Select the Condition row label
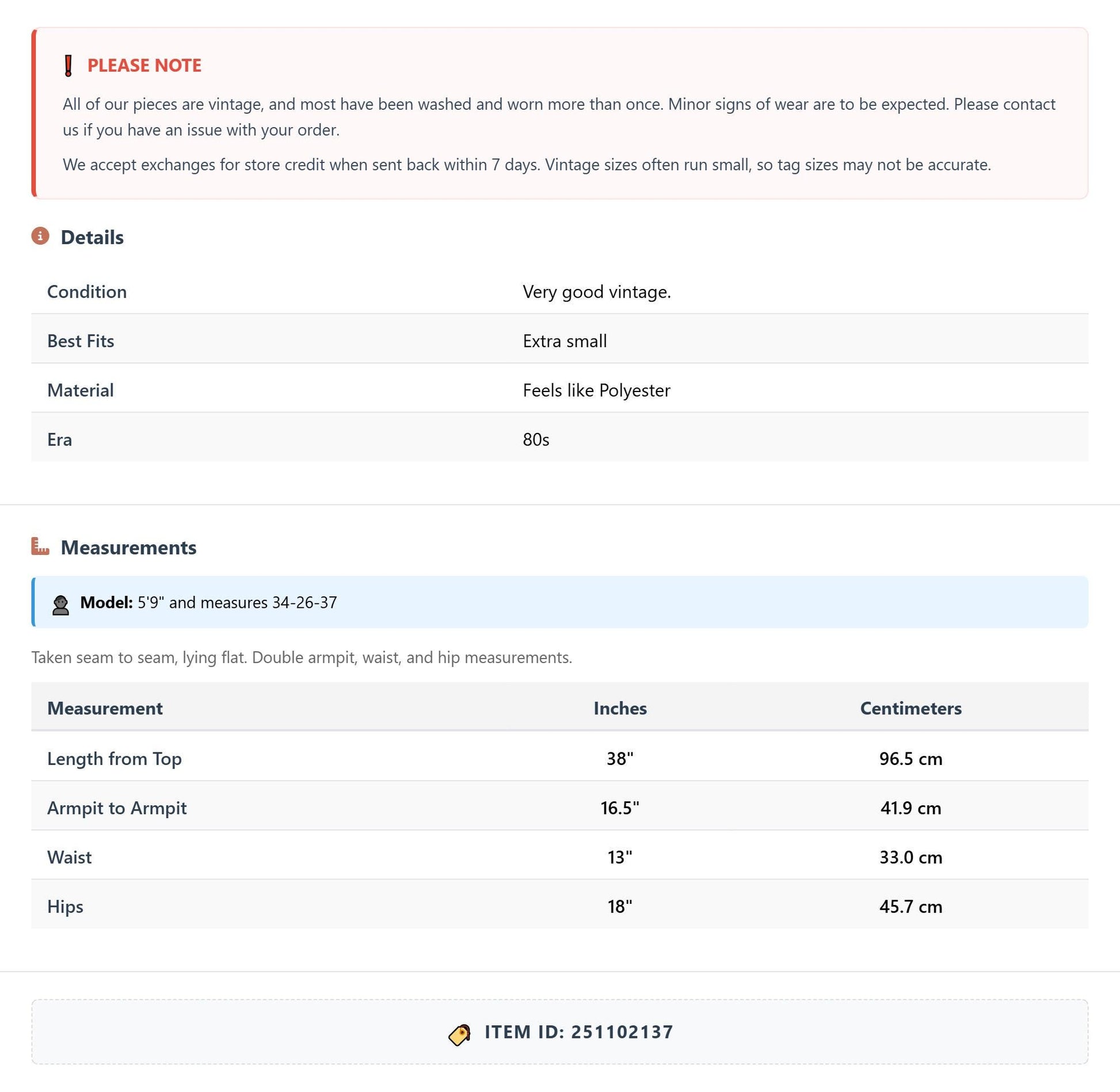1120x1092 pixels. click(x=87, y=292)
